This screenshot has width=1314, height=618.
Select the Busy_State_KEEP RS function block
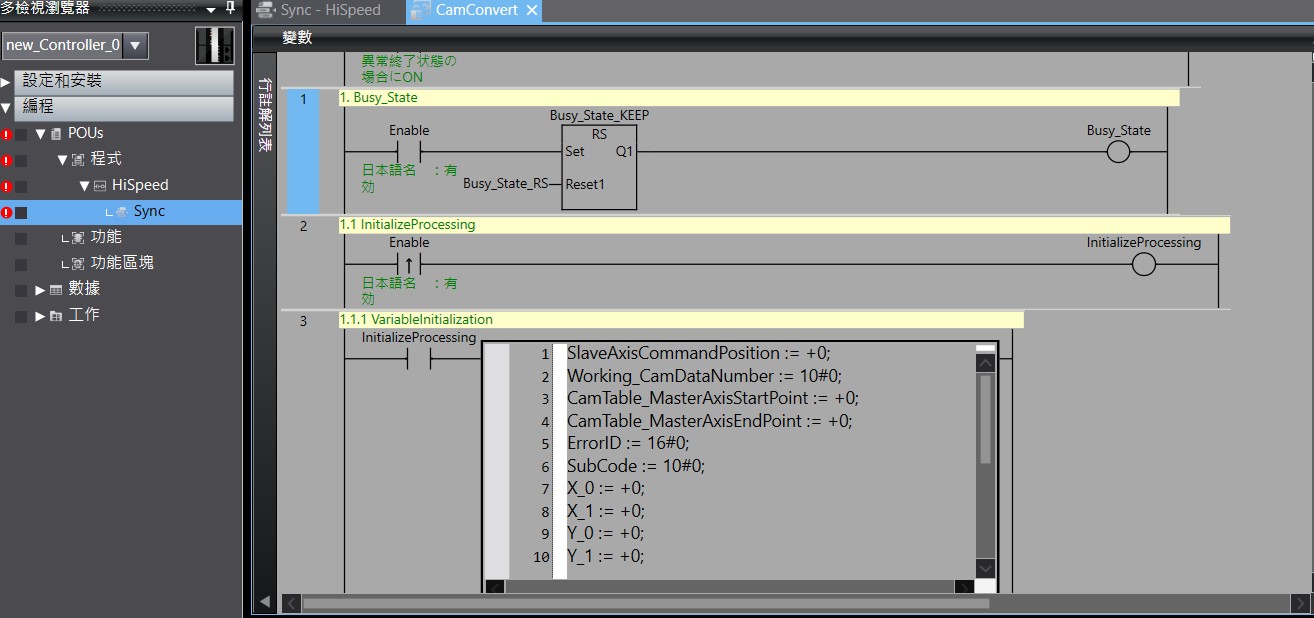(x=598, y=168)
